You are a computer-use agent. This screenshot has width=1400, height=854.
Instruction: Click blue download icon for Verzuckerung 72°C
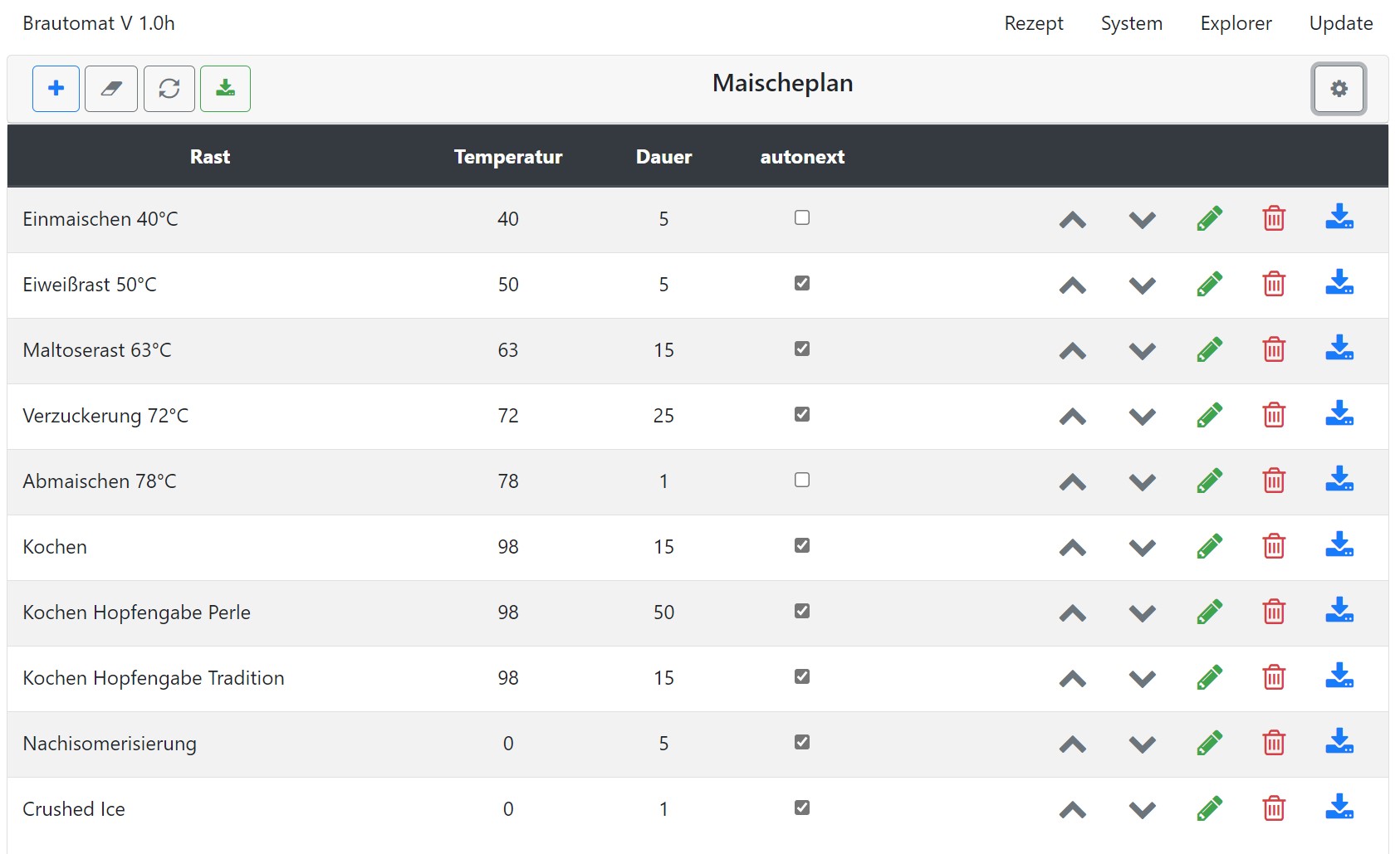pyautogui.click(x=1339, y=414)
